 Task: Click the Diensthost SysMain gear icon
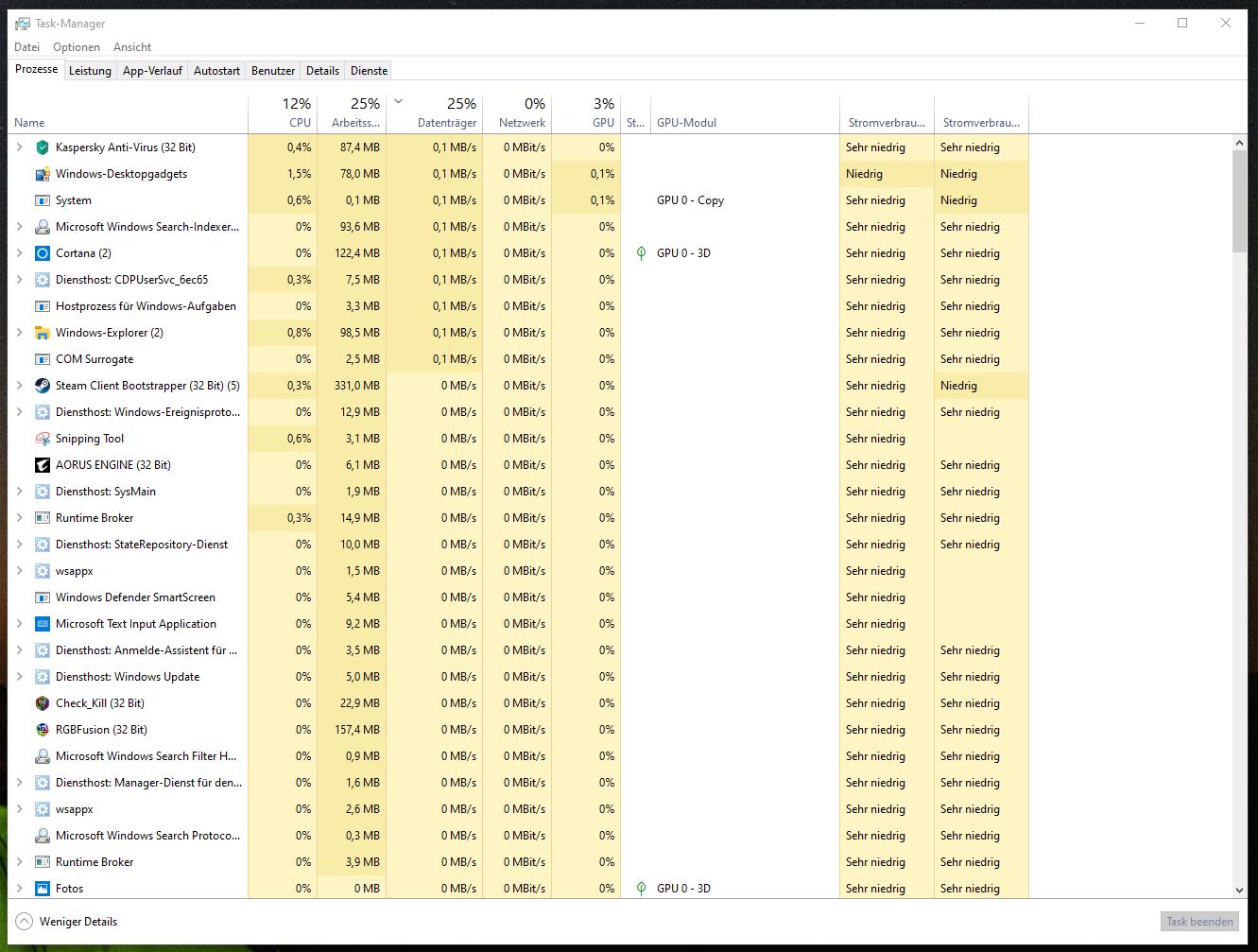click(42, 492)
